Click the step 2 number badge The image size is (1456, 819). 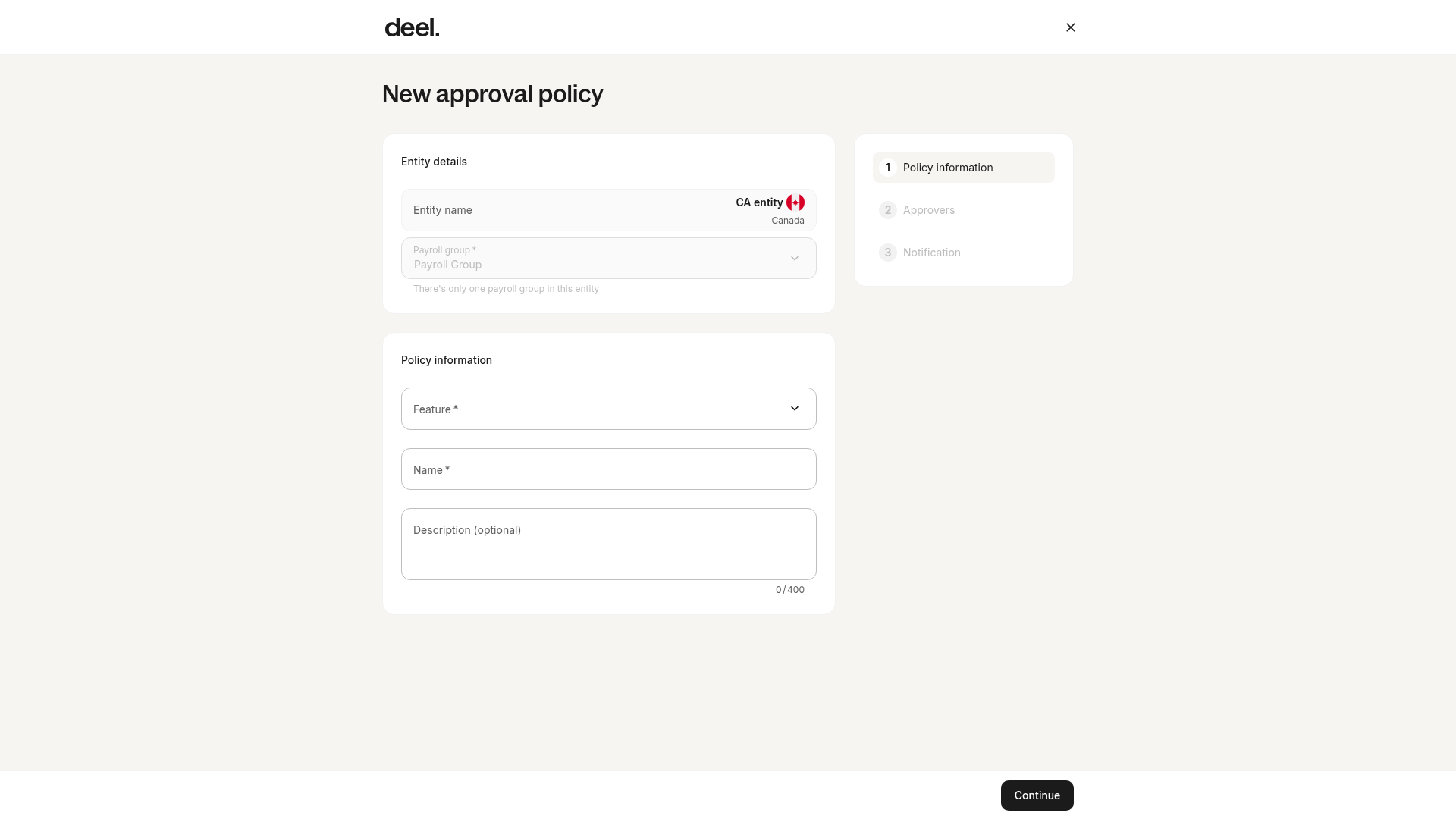click(887, 210)
